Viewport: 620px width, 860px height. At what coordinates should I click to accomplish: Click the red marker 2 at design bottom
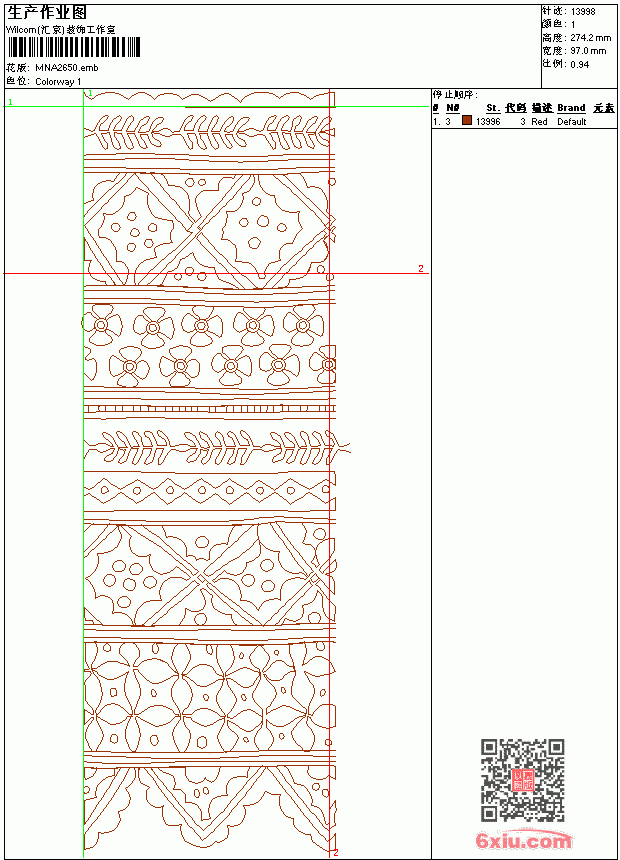pyautogui.click(x=336, y=852)
